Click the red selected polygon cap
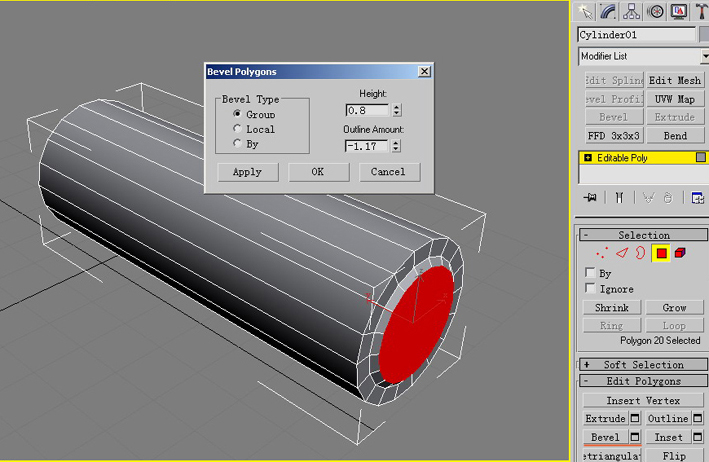 pyautogui.click(x=416, y=325)
